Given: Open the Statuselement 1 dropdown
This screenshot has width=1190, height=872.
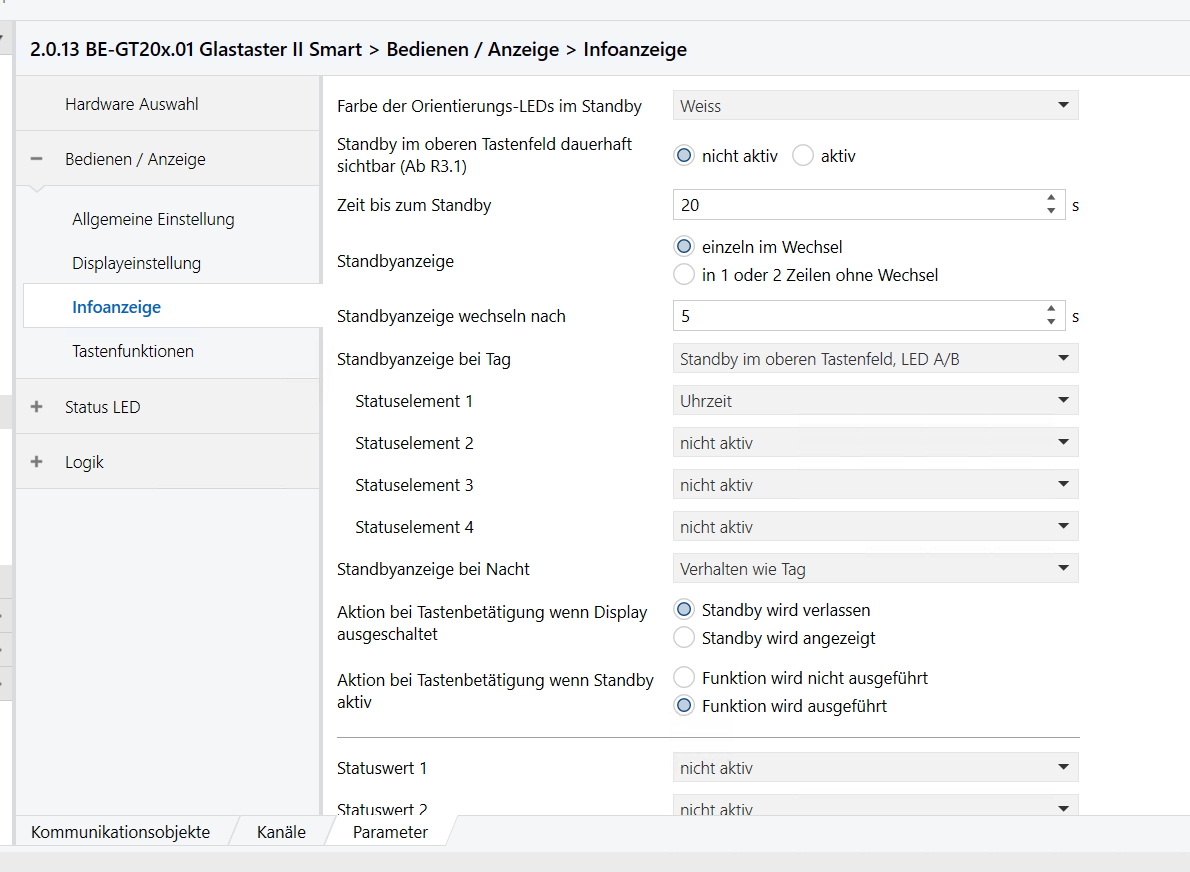Looking at the screenshot, I should (875, 401).
